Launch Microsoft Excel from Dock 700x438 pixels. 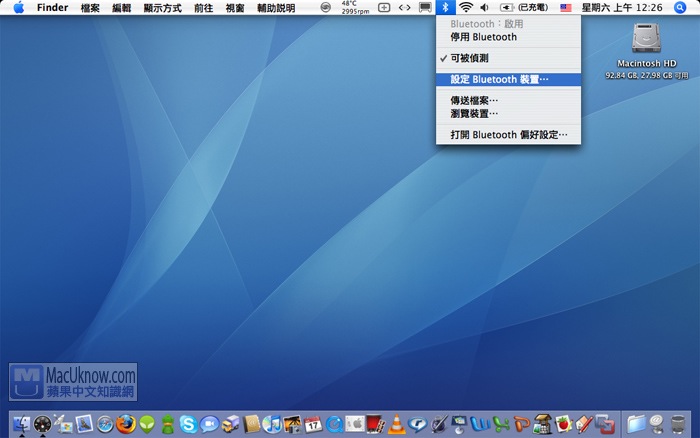(501, 424)
